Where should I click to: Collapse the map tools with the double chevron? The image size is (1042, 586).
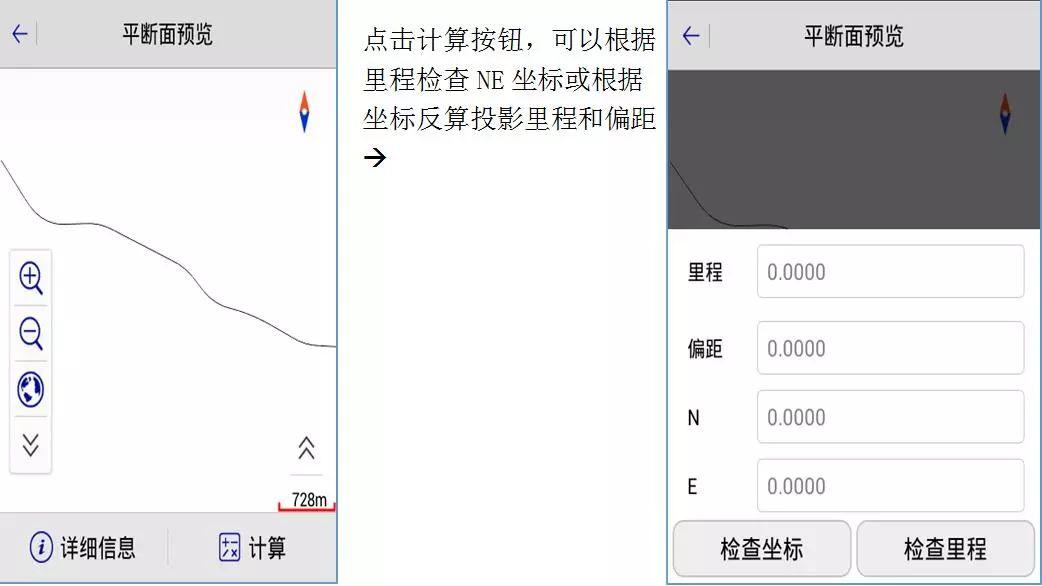(x=30, y=446)
